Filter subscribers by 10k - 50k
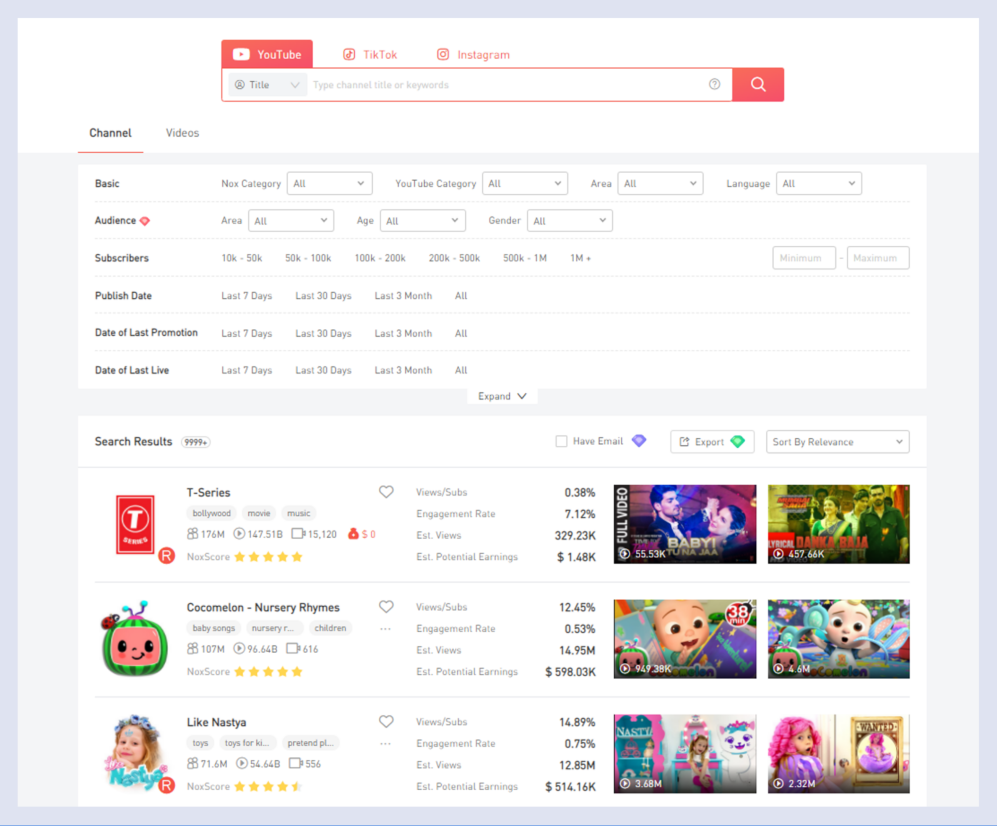The height and width of the screenshot is (826, 997). coord(242,258)
